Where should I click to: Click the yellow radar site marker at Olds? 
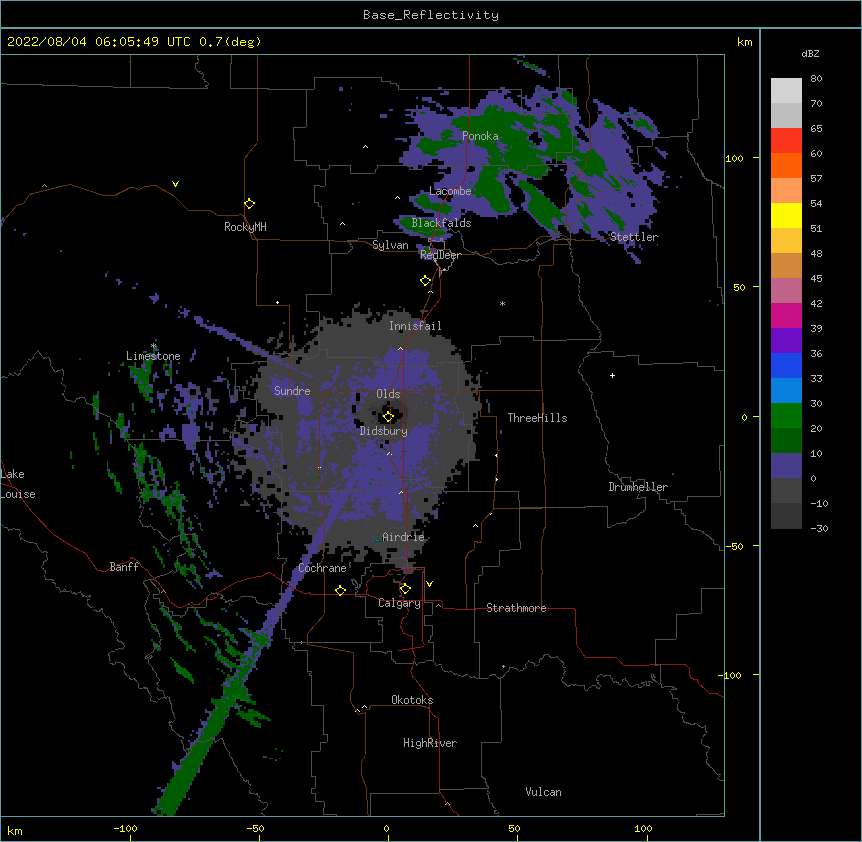(x=388, y=416)
